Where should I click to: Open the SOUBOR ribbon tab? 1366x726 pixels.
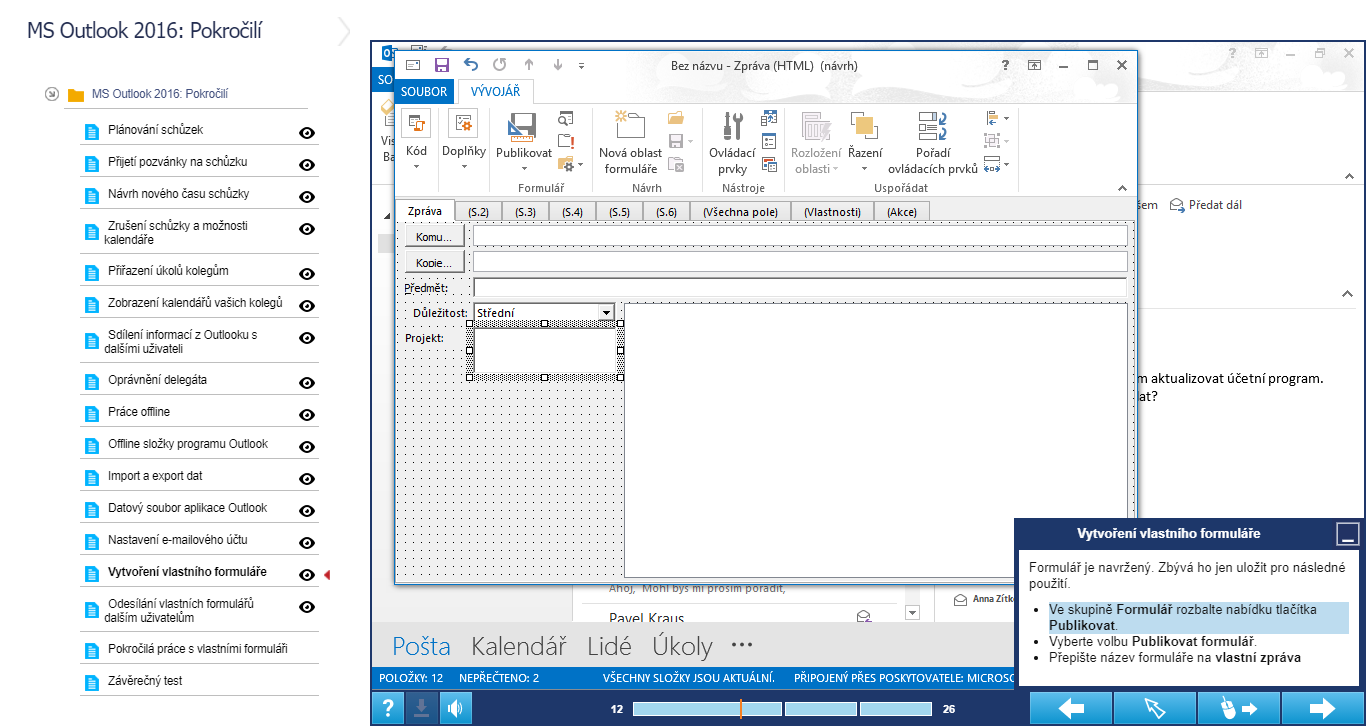[425, 92]
